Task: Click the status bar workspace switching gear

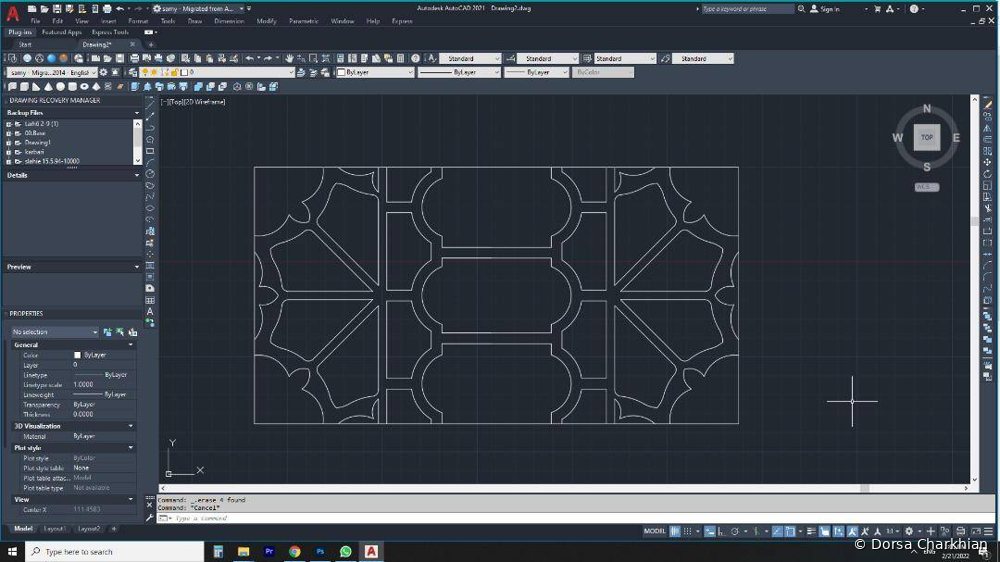Action: [909, 531]
